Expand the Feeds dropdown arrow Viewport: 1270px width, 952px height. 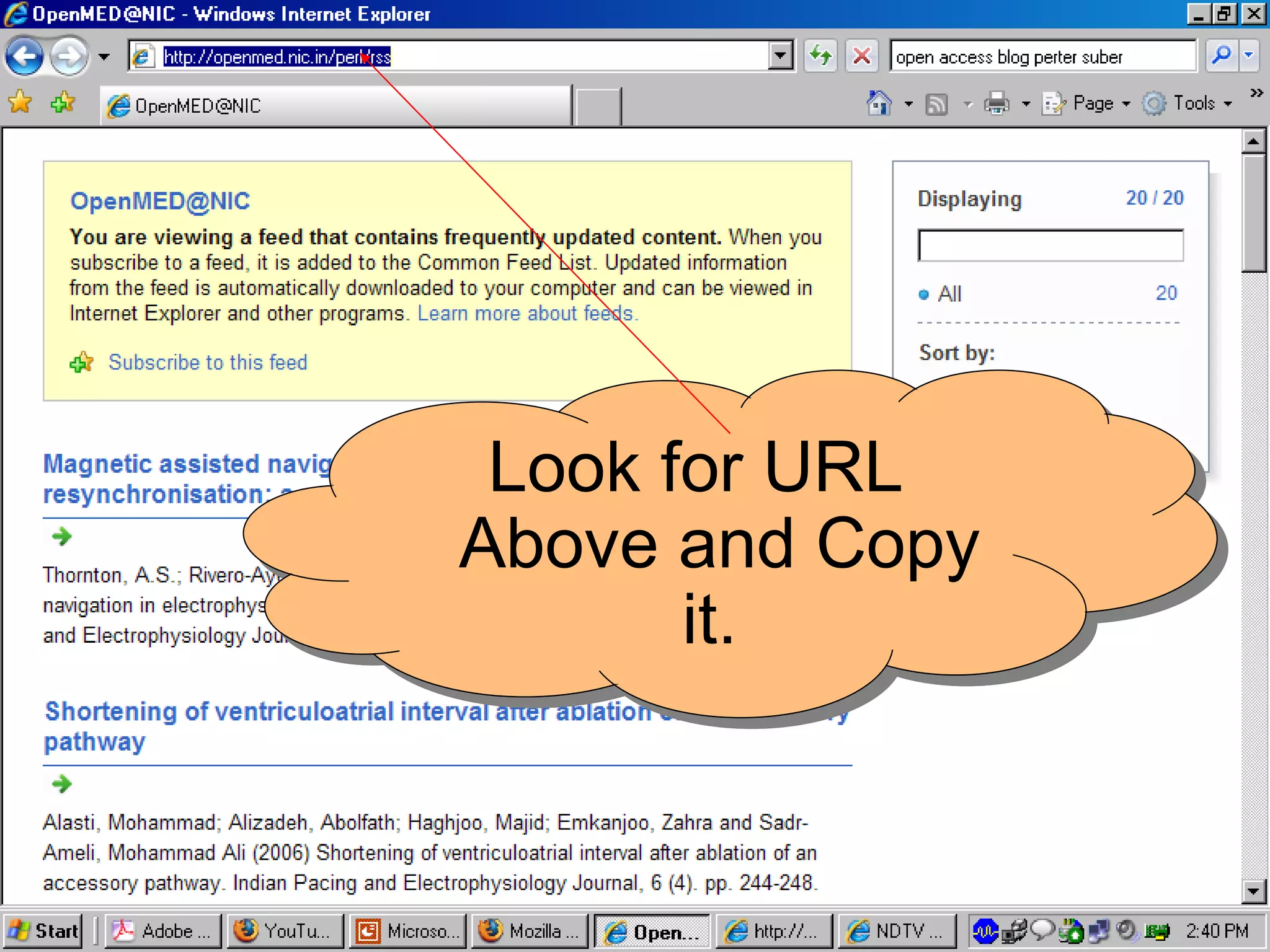pos(968,104)
